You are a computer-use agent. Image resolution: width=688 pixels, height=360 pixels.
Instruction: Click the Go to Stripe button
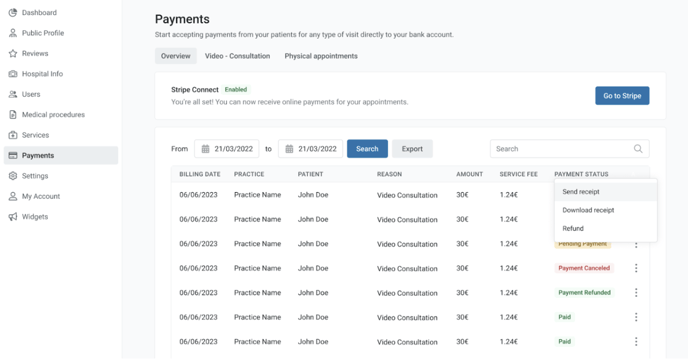point(622,96)
